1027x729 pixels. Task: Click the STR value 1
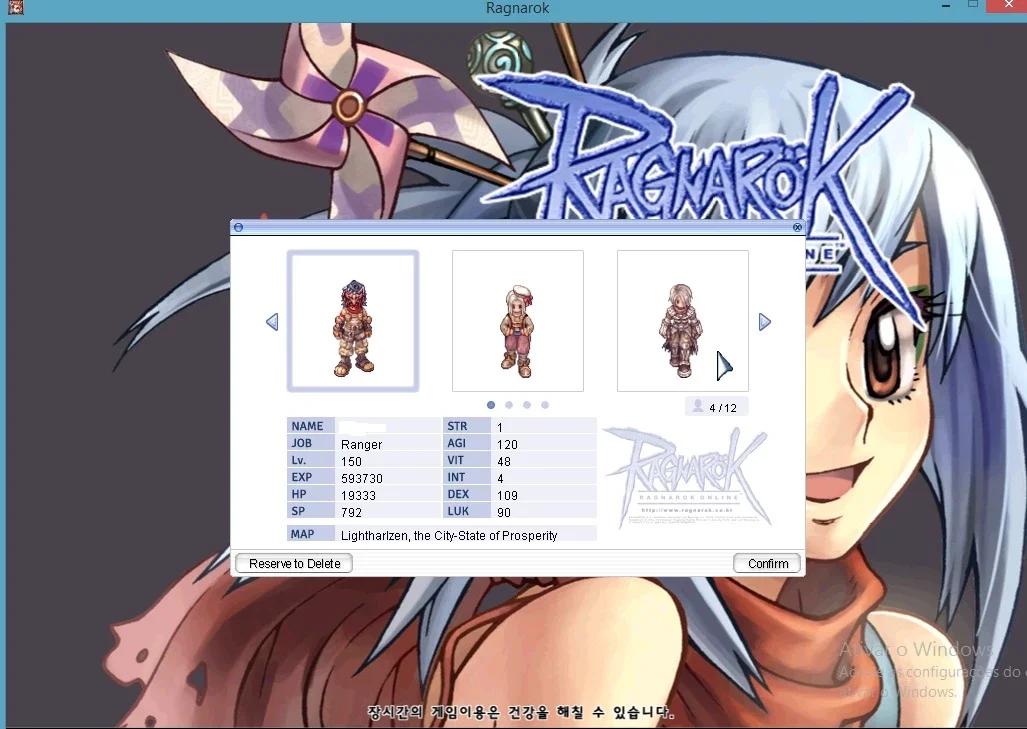pyautogui.click(x=500, y=427)
